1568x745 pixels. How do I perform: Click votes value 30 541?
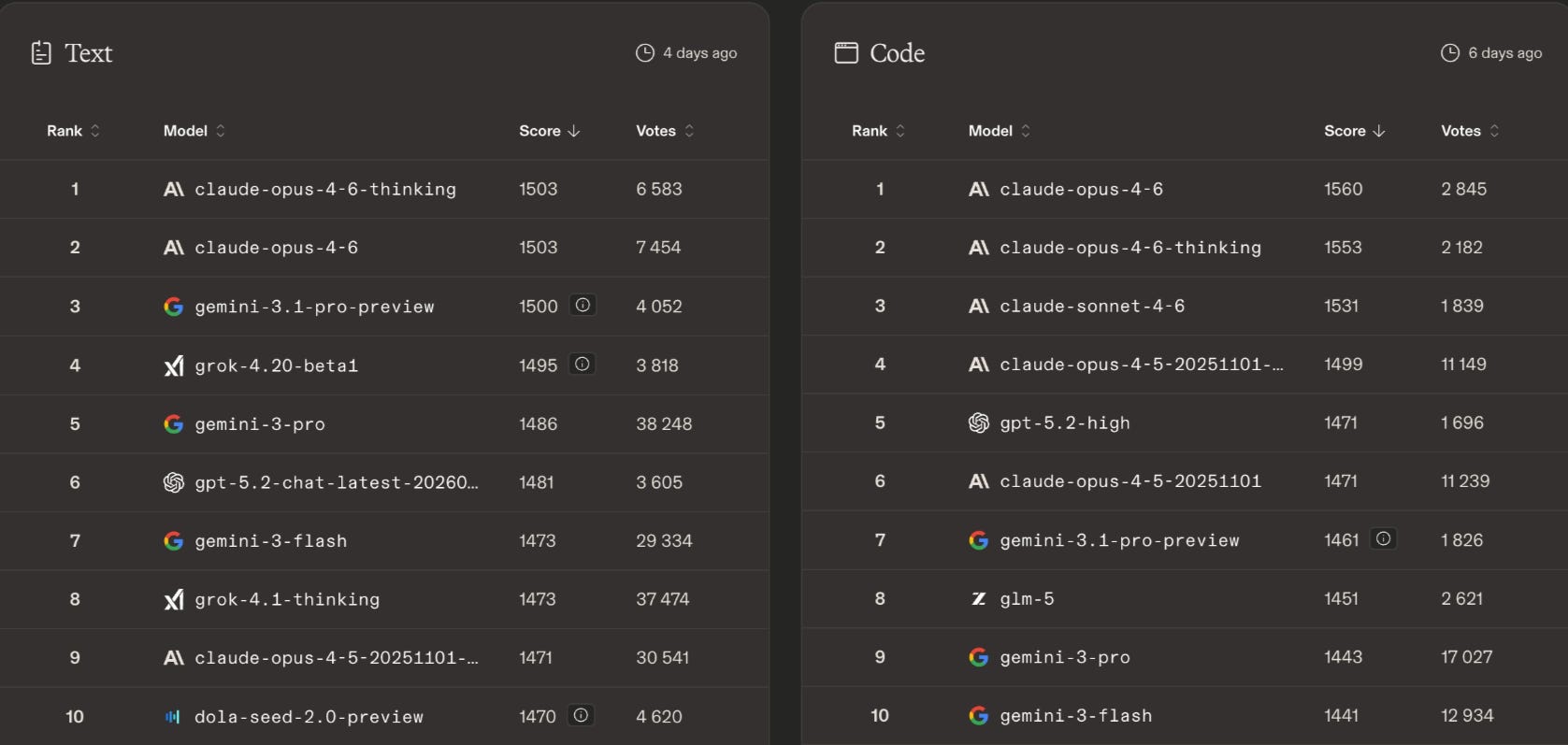[x=663, y=658]
